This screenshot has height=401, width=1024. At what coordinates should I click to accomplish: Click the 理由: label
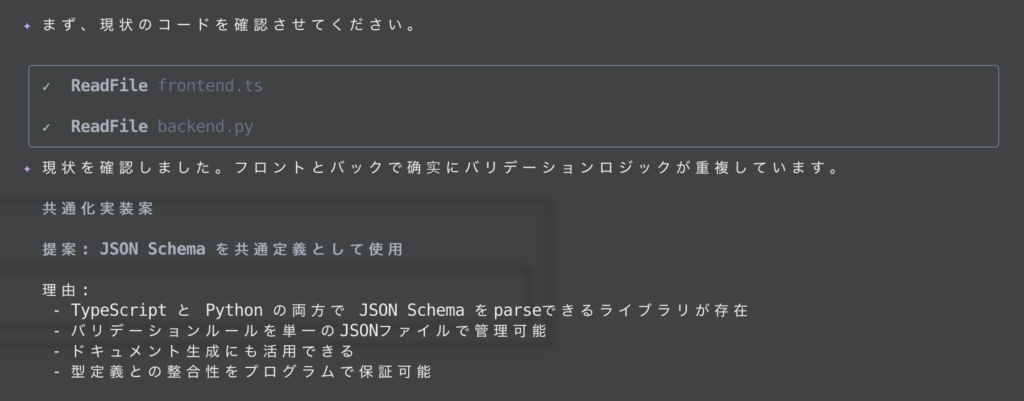click(66, 290)
